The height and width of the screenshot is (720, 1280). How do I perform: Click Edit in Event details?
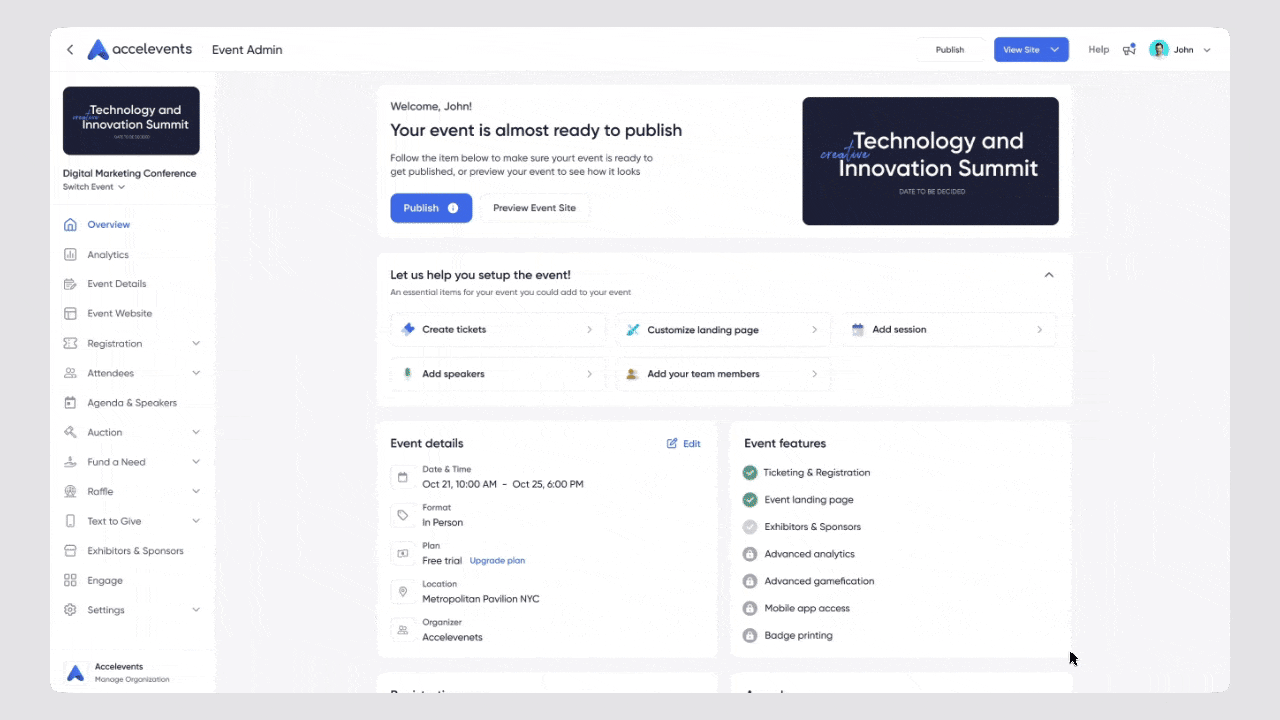pos(684,444)
